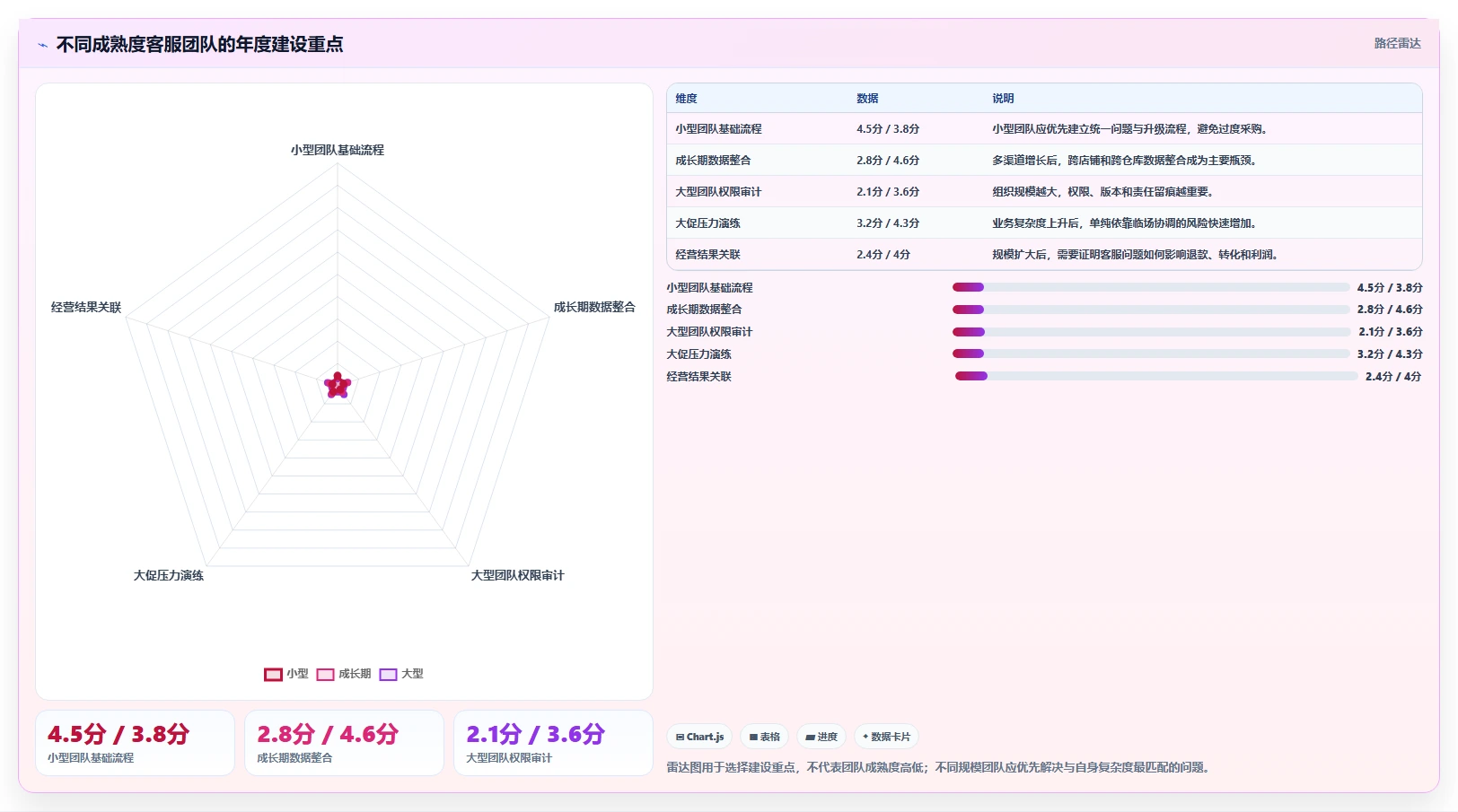Click the radar data polygon at chart center
This screenshot has height=812, width=1458.
pos(338,386)
